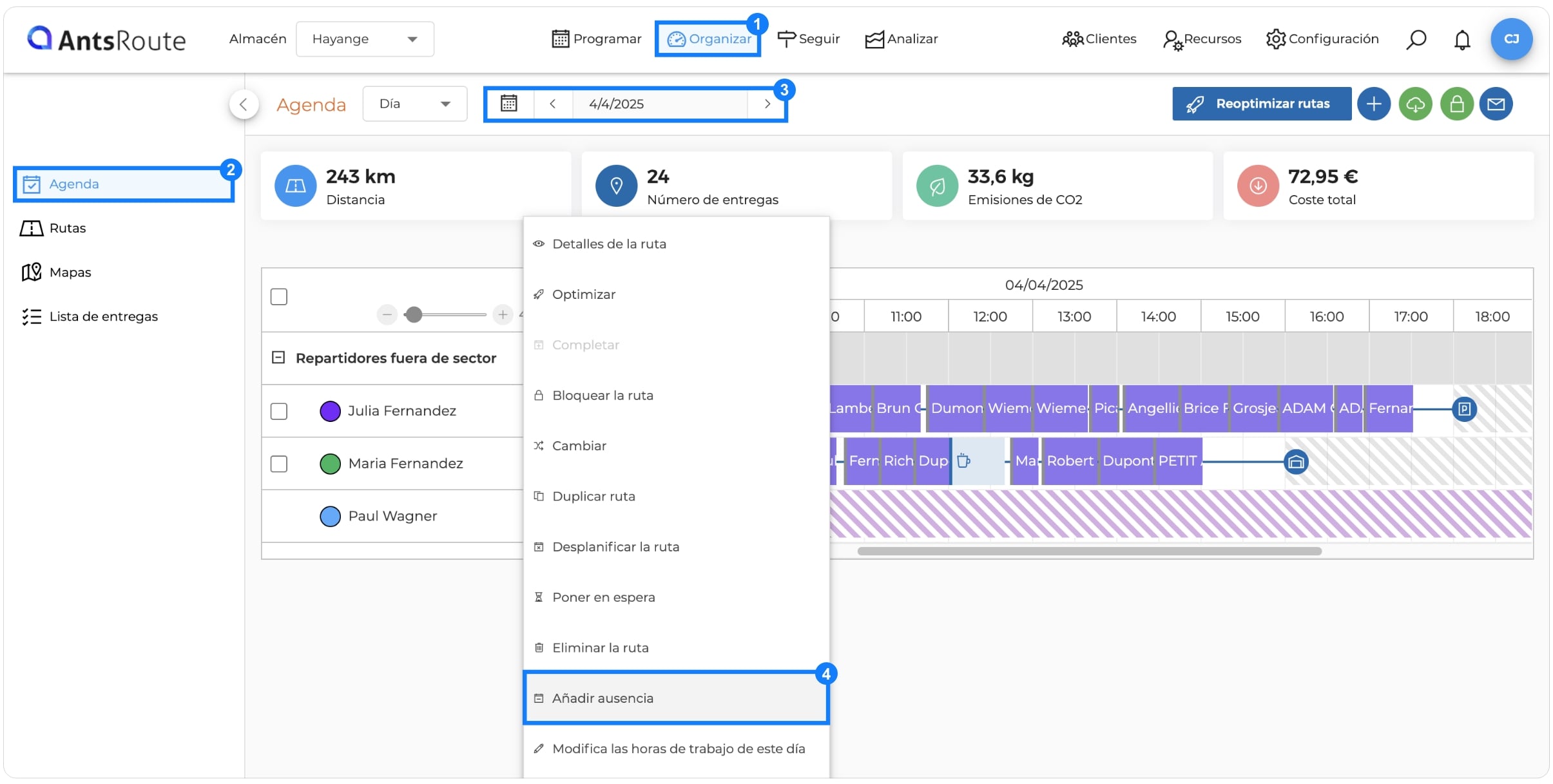Click Maria Fernandez green color dot
This screenshot has width=1553, height=784.
click(330, 464)
